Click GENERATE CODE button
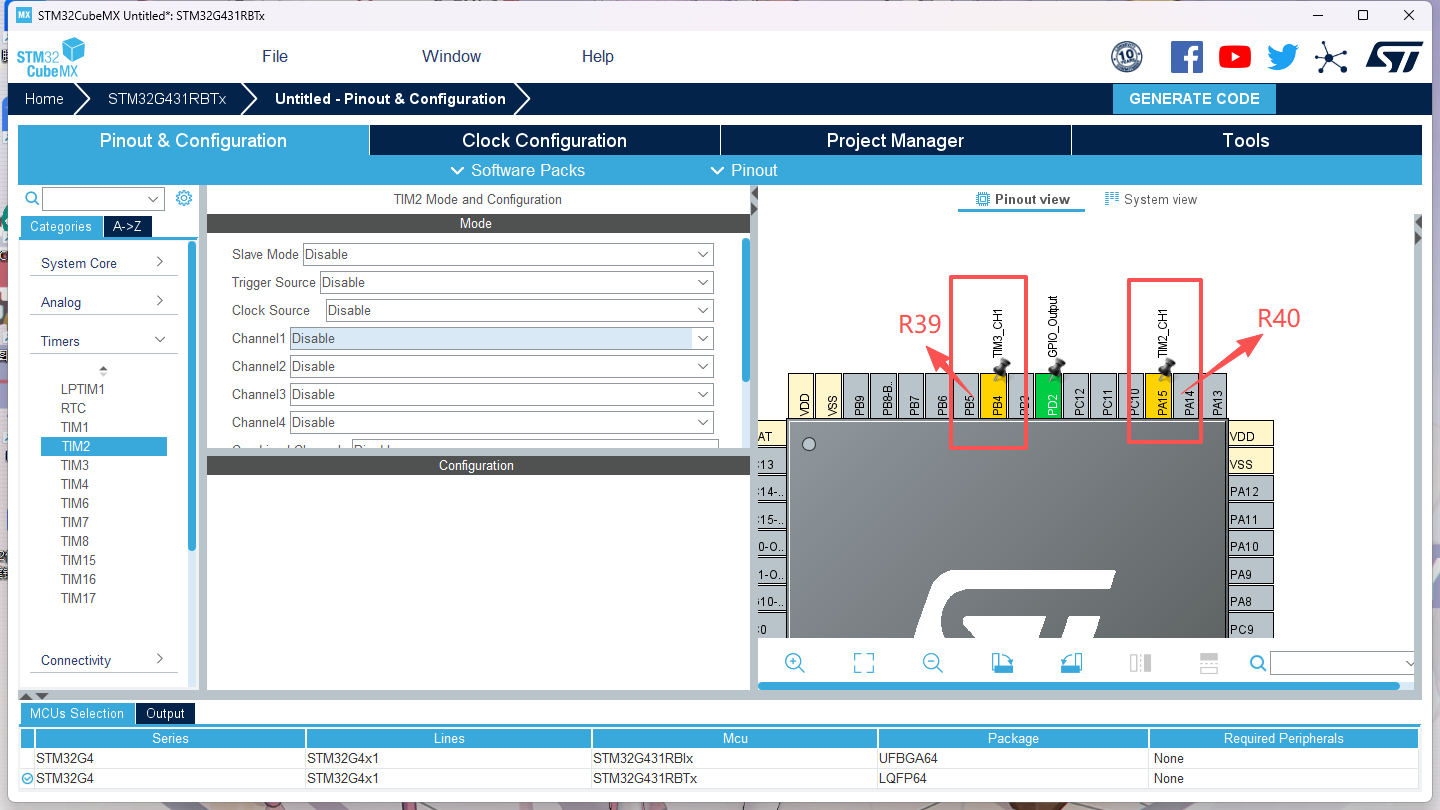 [1194, 99]
